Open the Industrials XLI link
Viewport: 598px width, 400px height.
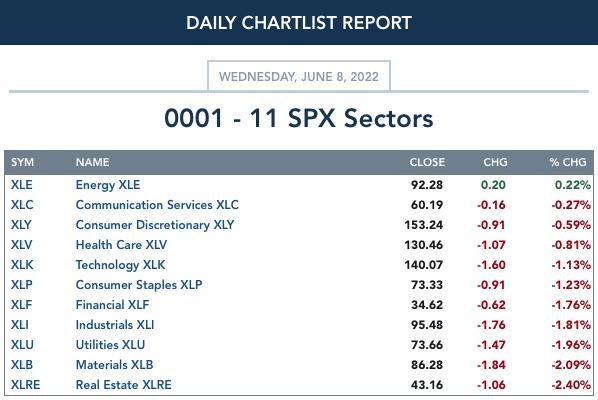coord(115,325)
